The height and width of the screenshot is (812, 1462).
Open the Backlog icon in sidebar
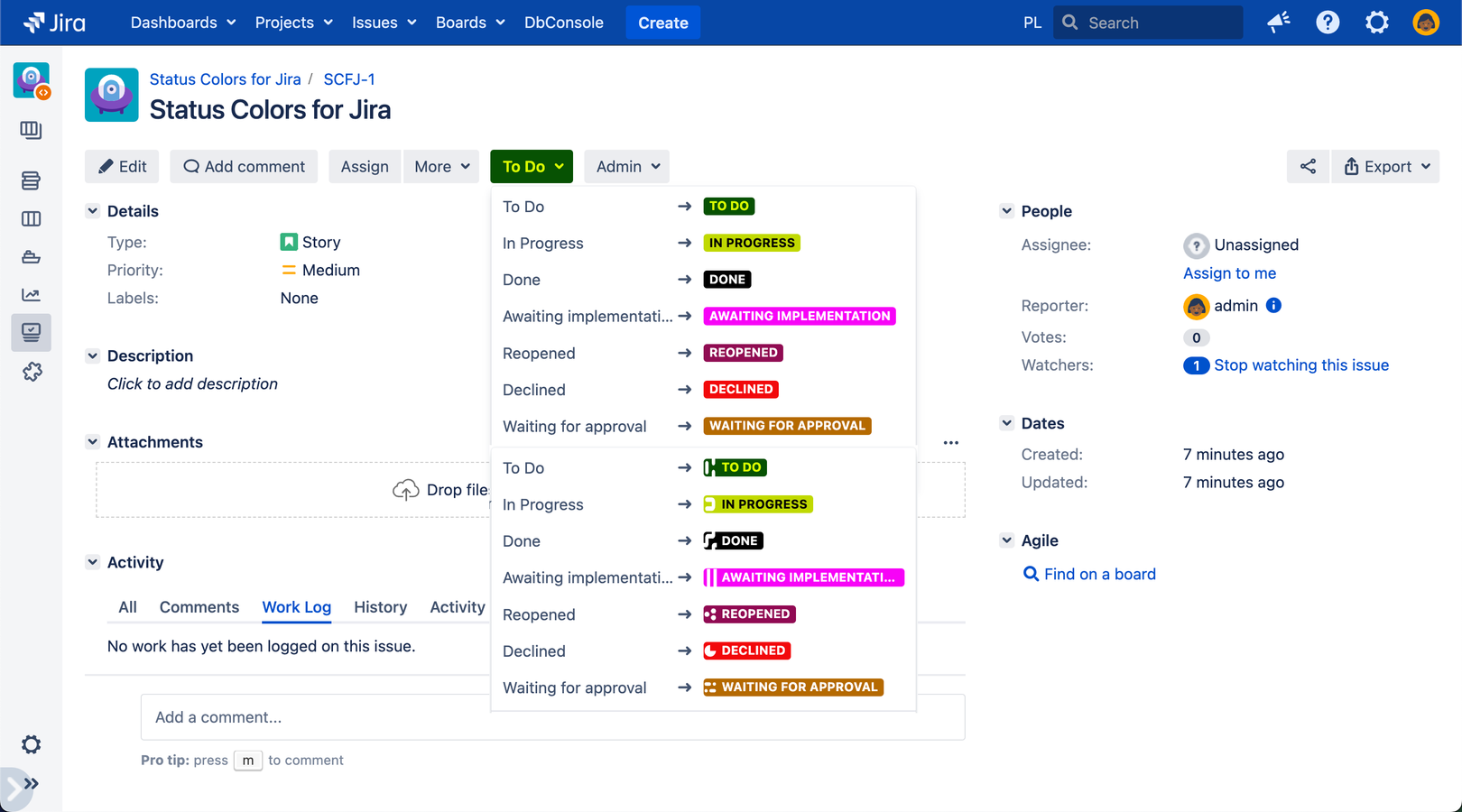pyautogui.click(x=31, y=180)
